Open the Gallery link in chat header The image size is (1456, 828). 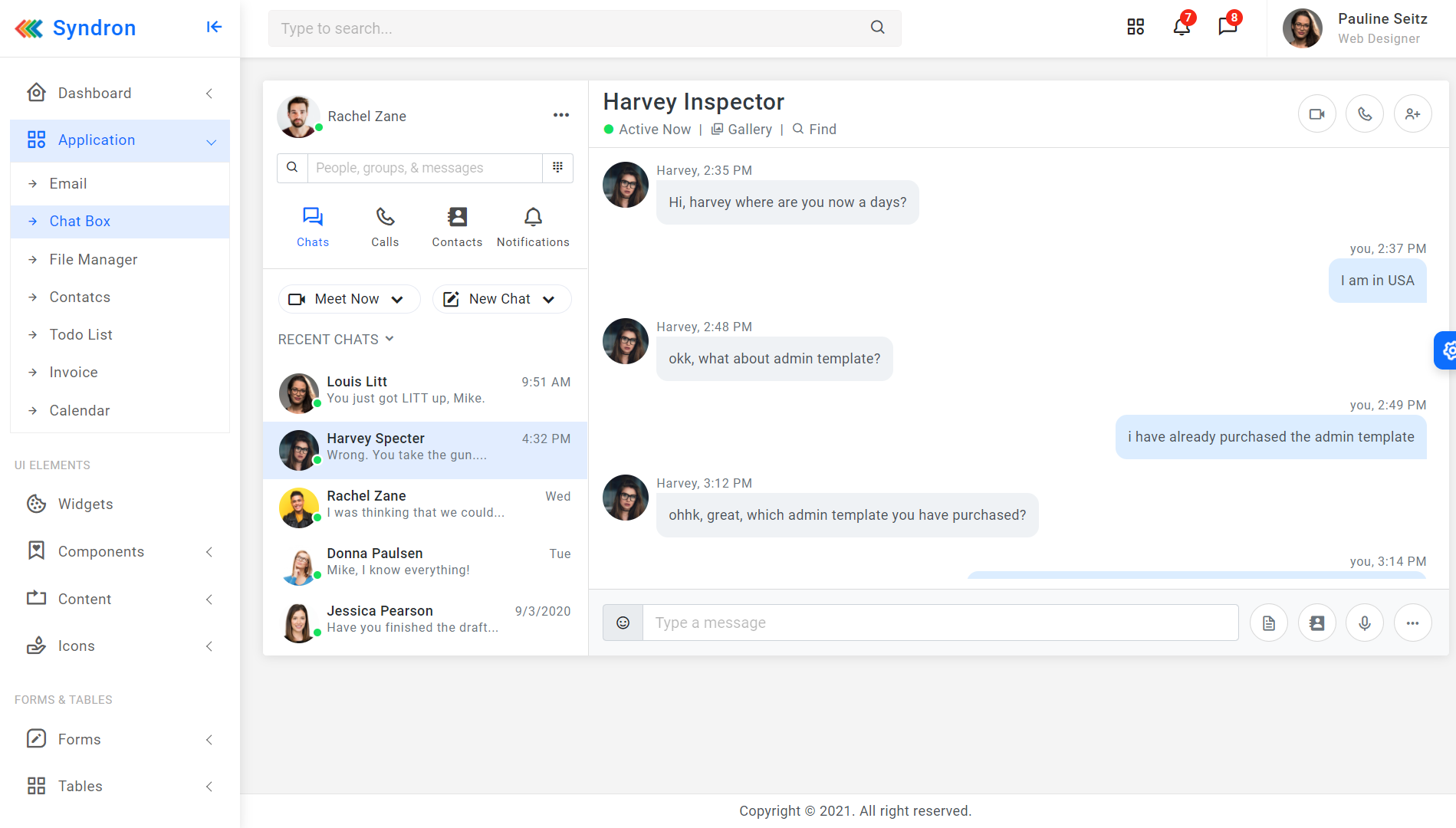741,130
